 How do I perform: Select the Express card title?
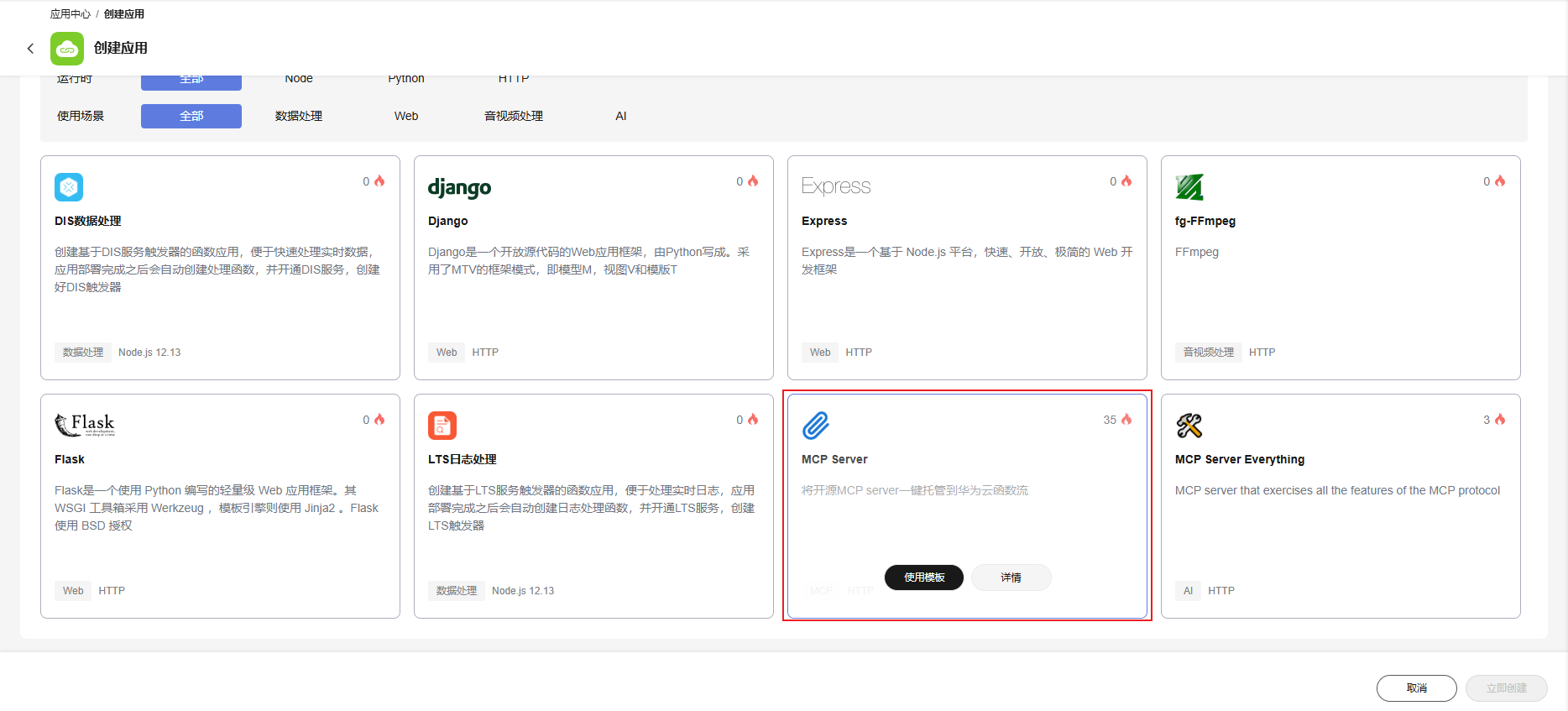824,221
